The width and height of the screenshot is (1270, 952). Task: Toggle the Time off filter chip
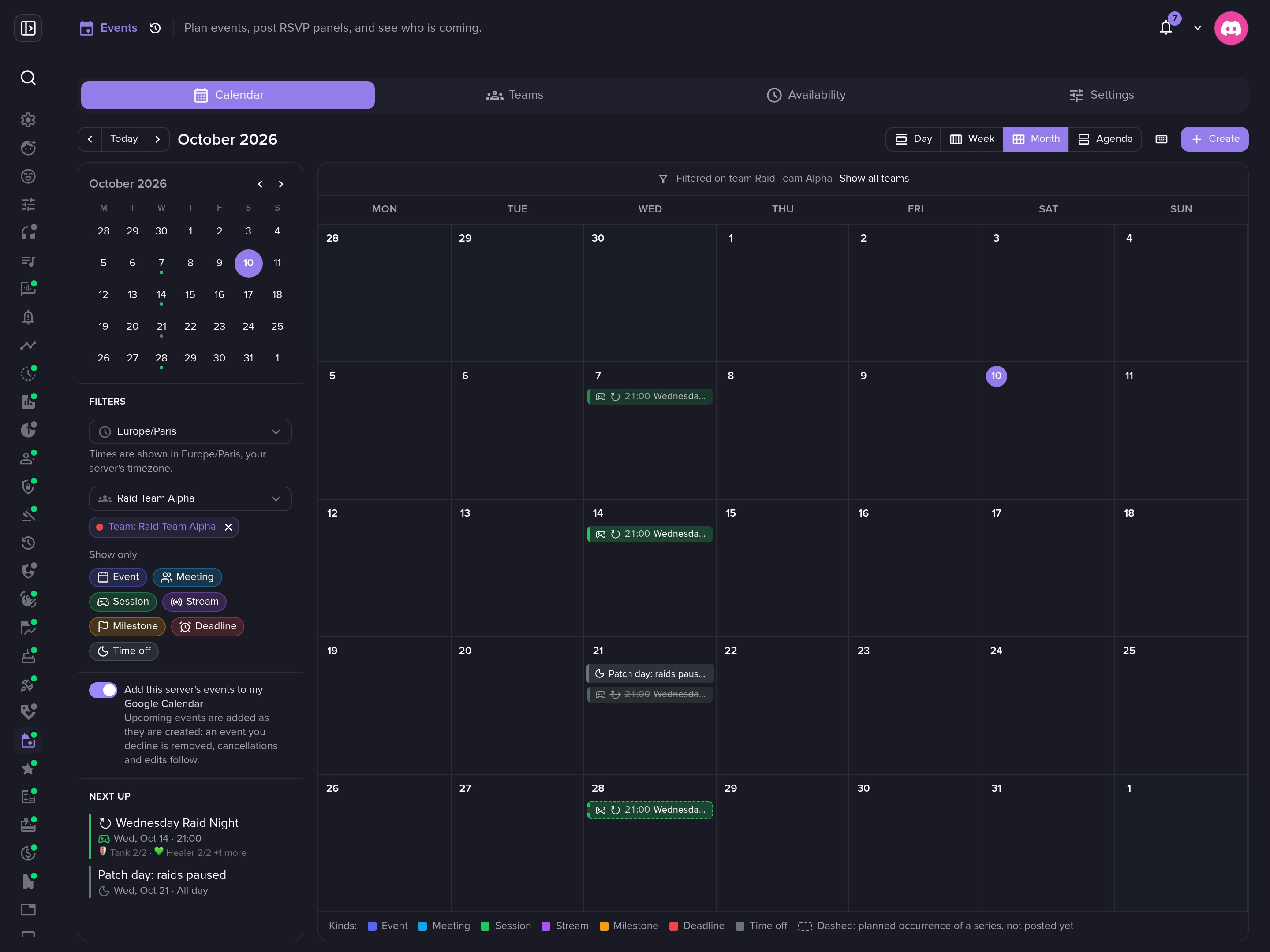click(124, 651)
